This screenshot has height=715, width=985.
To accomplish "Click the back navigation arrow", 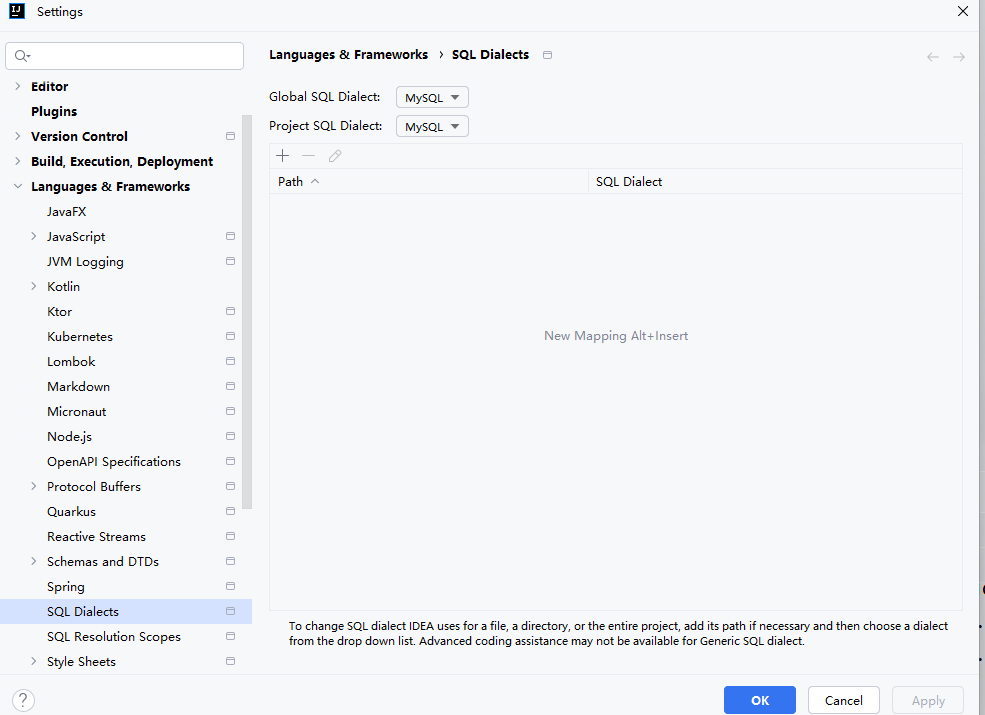I will point(933,57).
